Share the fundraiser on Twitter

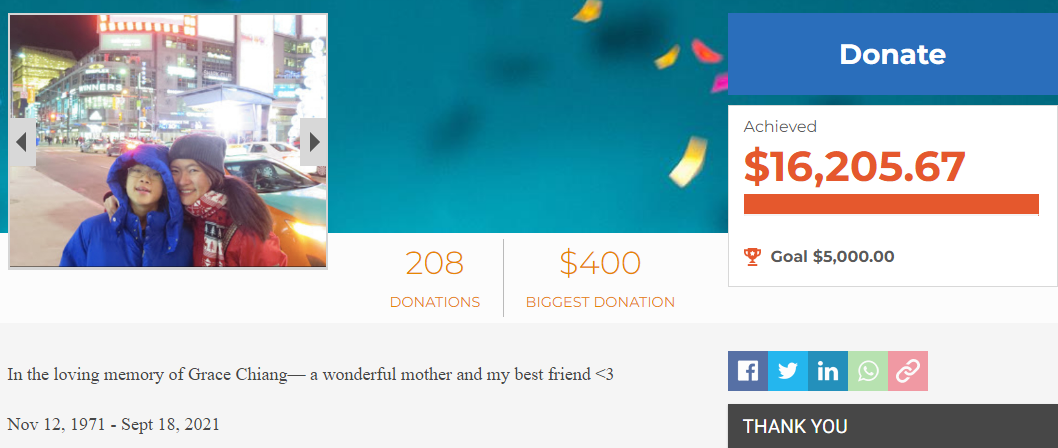pos(787,371)
